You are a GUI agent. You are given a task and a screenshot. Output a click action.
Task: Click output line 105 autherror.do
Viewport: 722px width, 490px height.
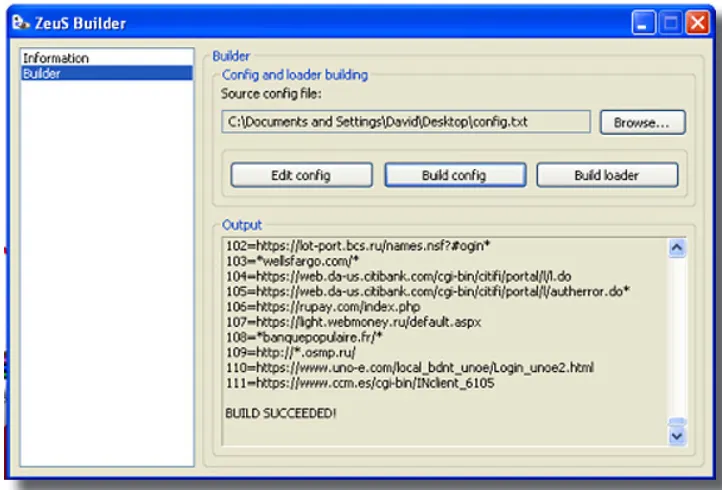(428, 292)
